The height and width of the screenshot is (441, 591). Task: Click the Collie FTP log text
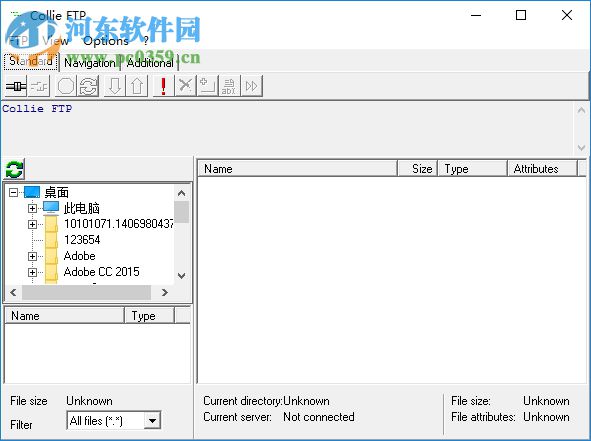click(37, 109)
